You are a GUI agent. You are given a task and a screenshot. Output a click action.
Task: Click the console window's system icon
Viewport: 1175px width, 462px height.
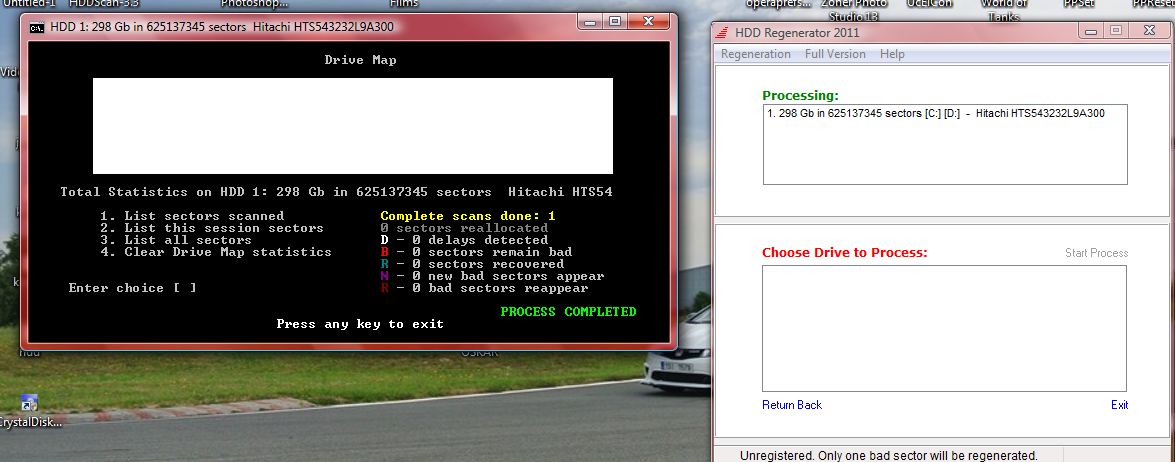click(36, 28)
